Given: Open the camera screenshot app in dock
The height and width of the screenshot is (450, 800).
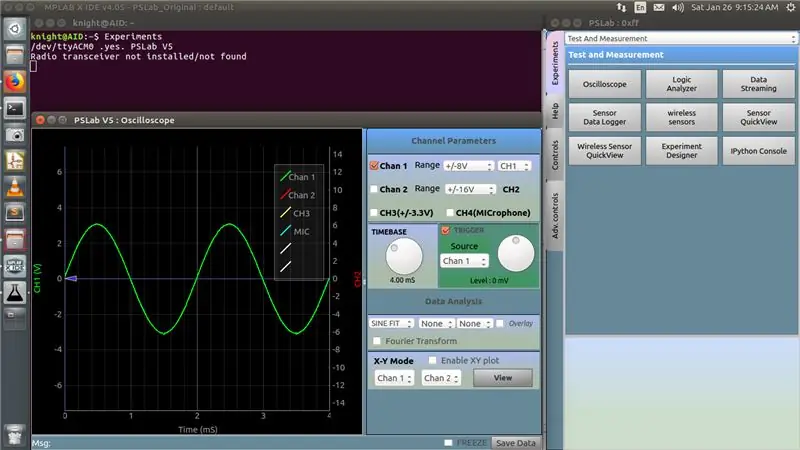Looking at the screenshot, I should click(14, 135).
